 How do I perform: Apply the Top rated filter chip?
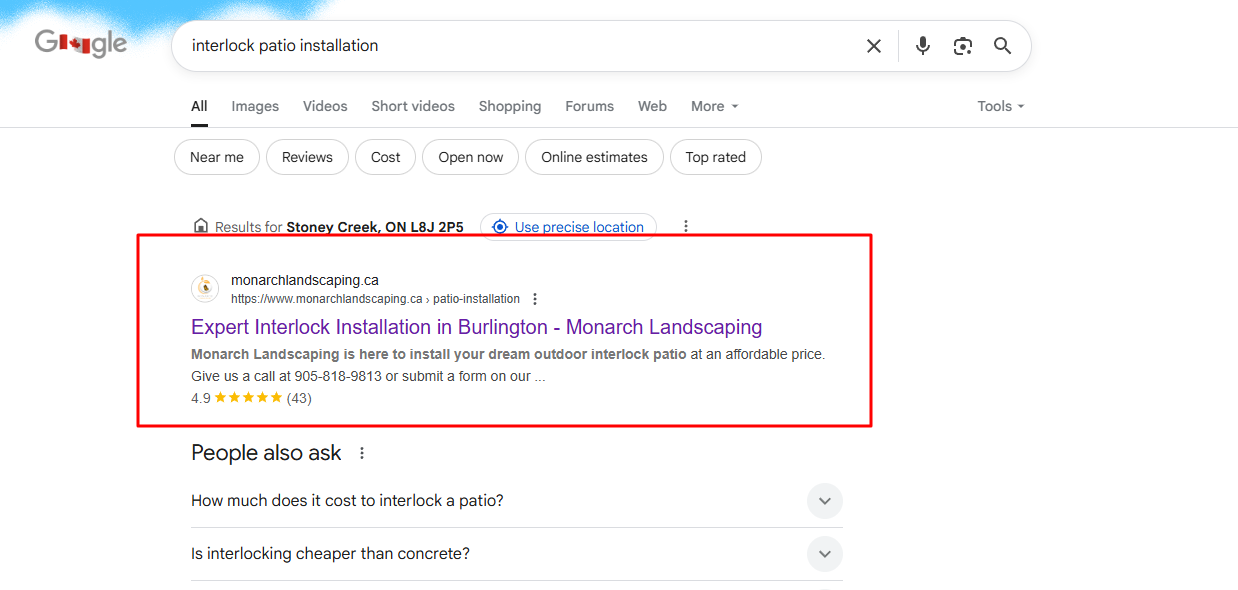(x=716, y=157)
